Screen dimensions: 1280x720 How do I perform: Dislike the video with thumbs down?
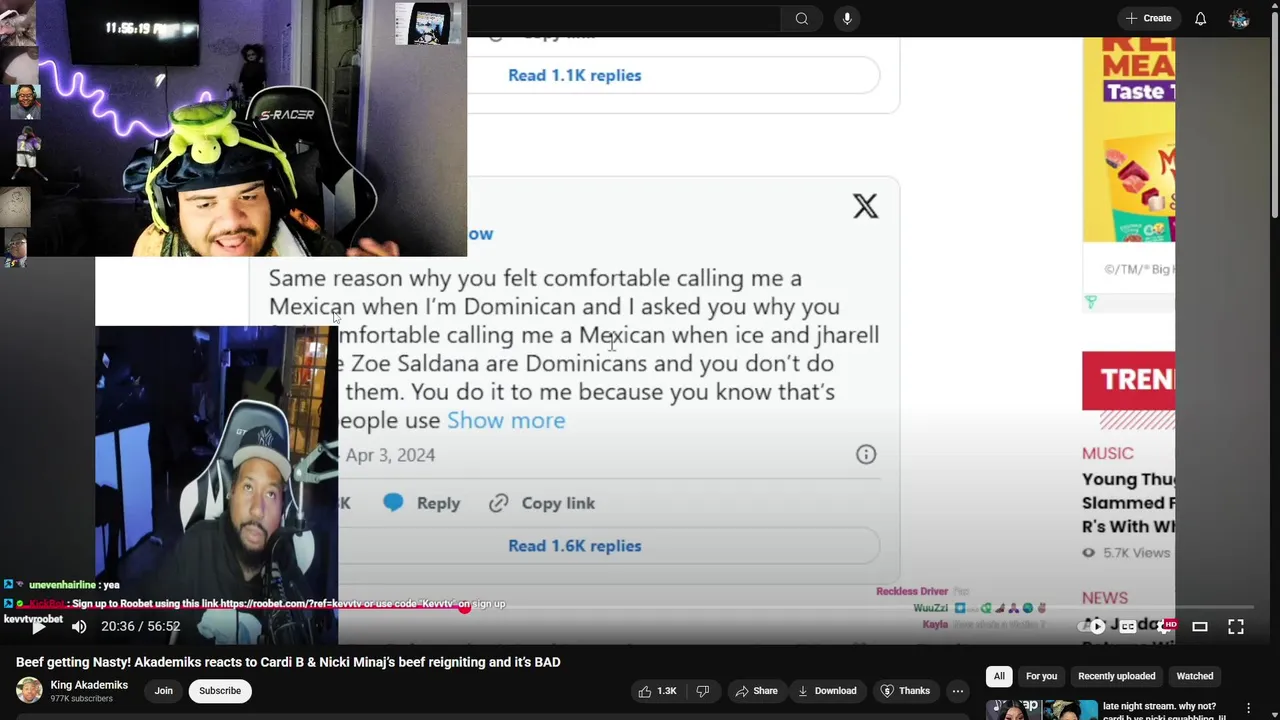tap(703, 691)
